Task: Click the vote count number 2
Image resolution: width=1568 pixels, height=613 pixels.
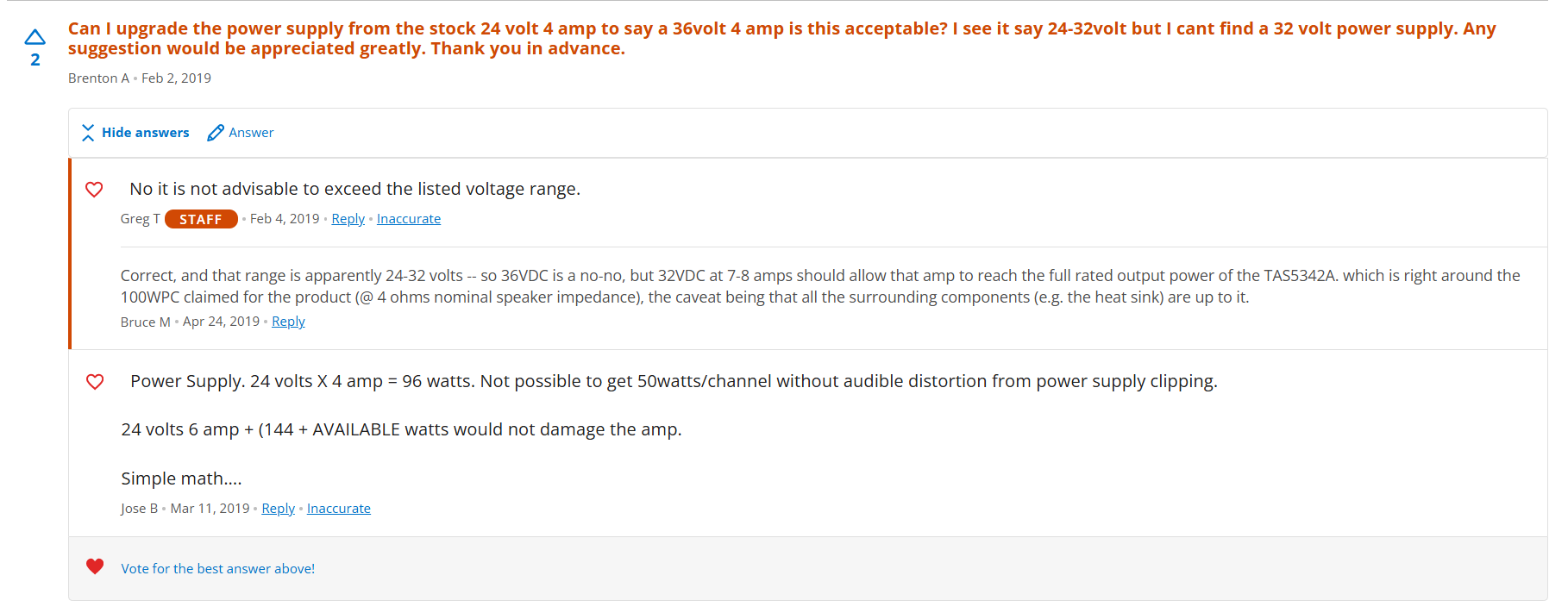Action: pos(35,60)
